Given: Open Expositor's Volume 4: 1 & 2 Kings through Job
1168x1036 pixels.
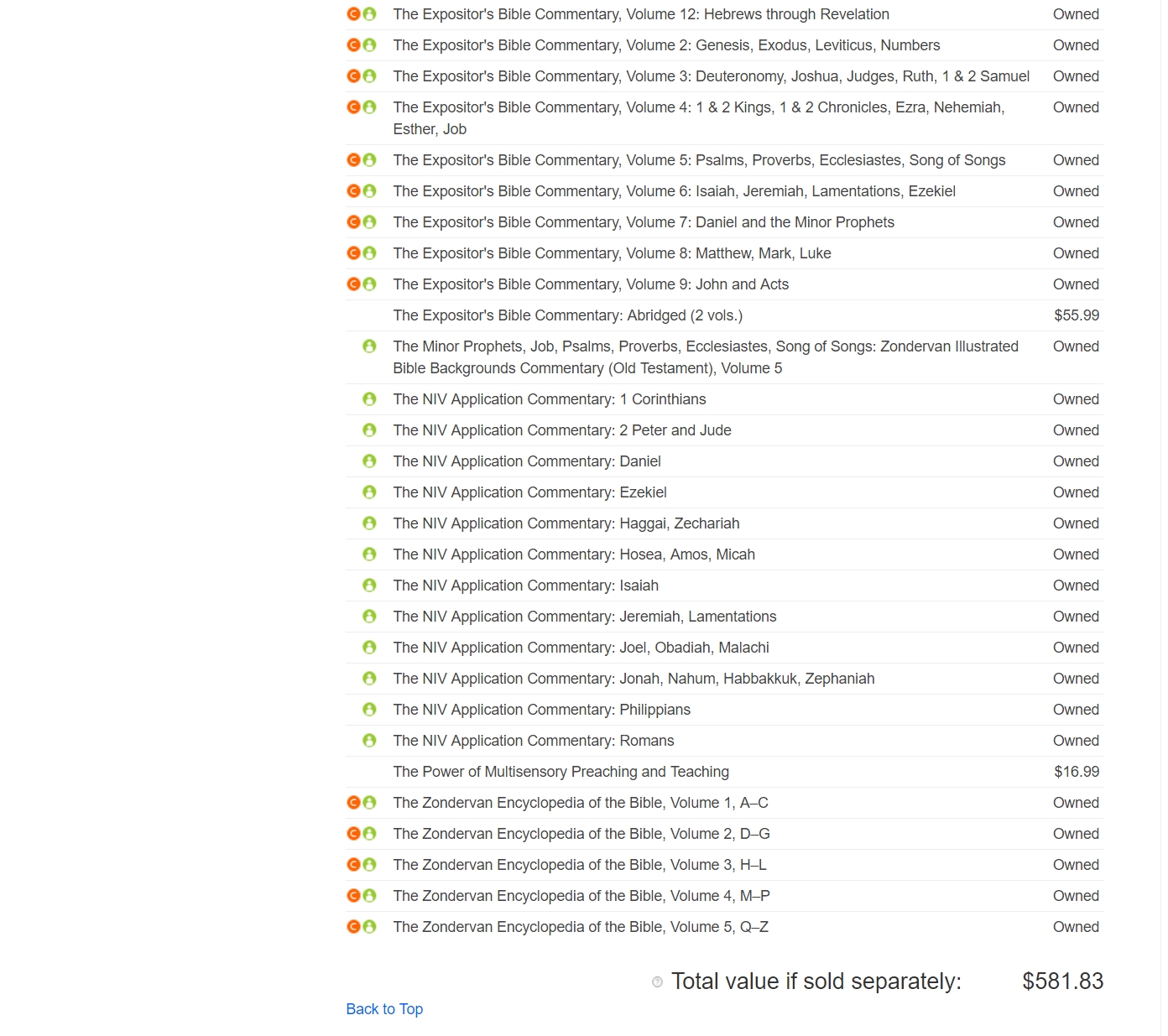Looking at the screenshot, I should pos(699,118).
